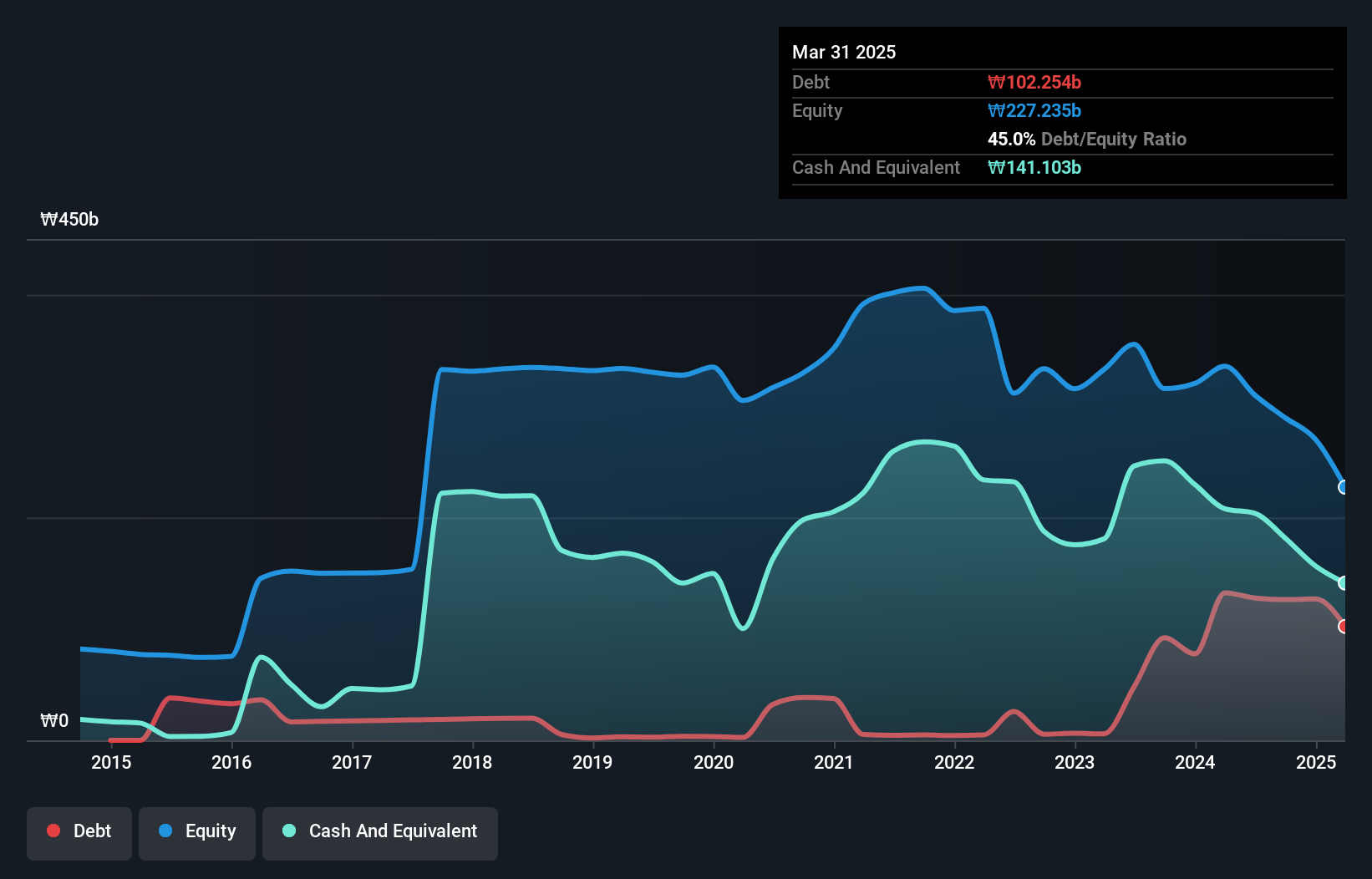Click the 2022 x-axis label

(954, 762)
